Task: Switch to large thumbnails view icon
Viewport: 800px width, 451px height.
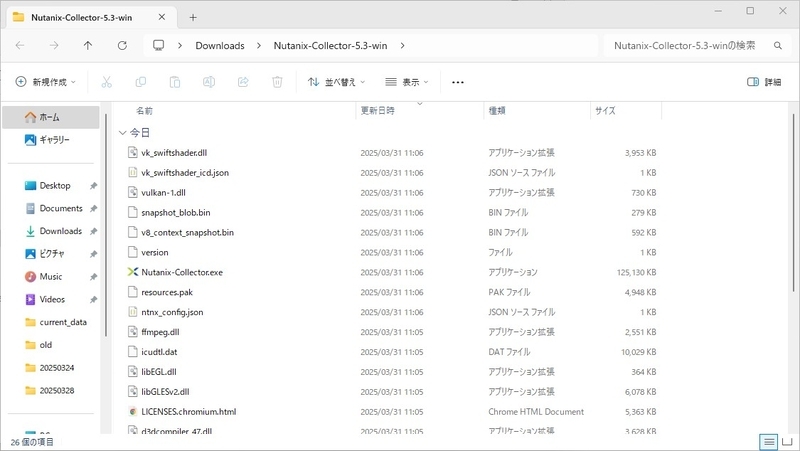Action: [788, 442]
